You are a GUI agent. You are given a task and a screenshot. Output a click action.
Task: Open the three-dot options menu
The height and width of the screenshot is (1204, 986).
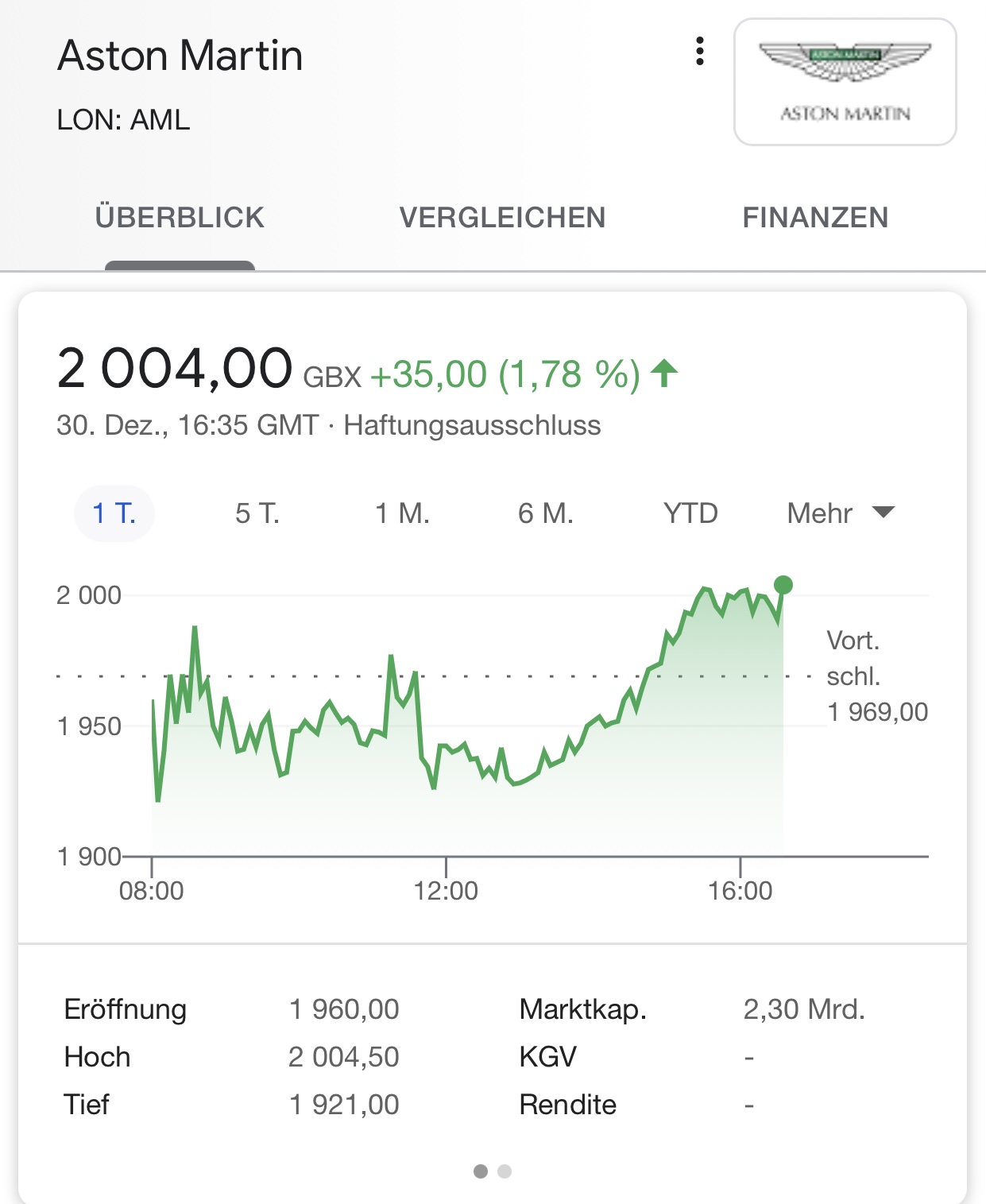pos(699,52)
